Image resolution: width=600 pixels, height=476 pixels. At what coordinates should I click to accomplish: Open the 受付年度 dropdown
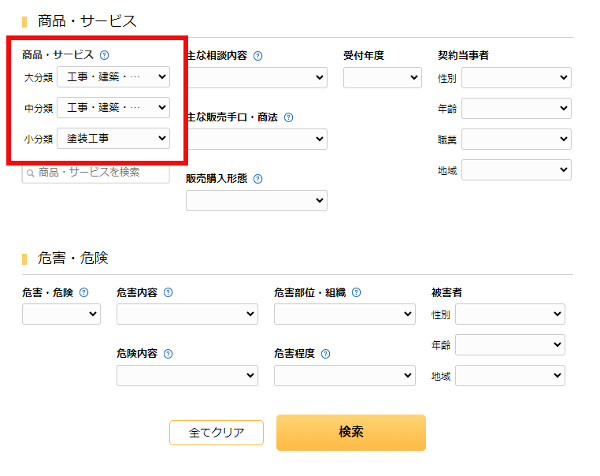pyautogui.click(x=382, y=77)
